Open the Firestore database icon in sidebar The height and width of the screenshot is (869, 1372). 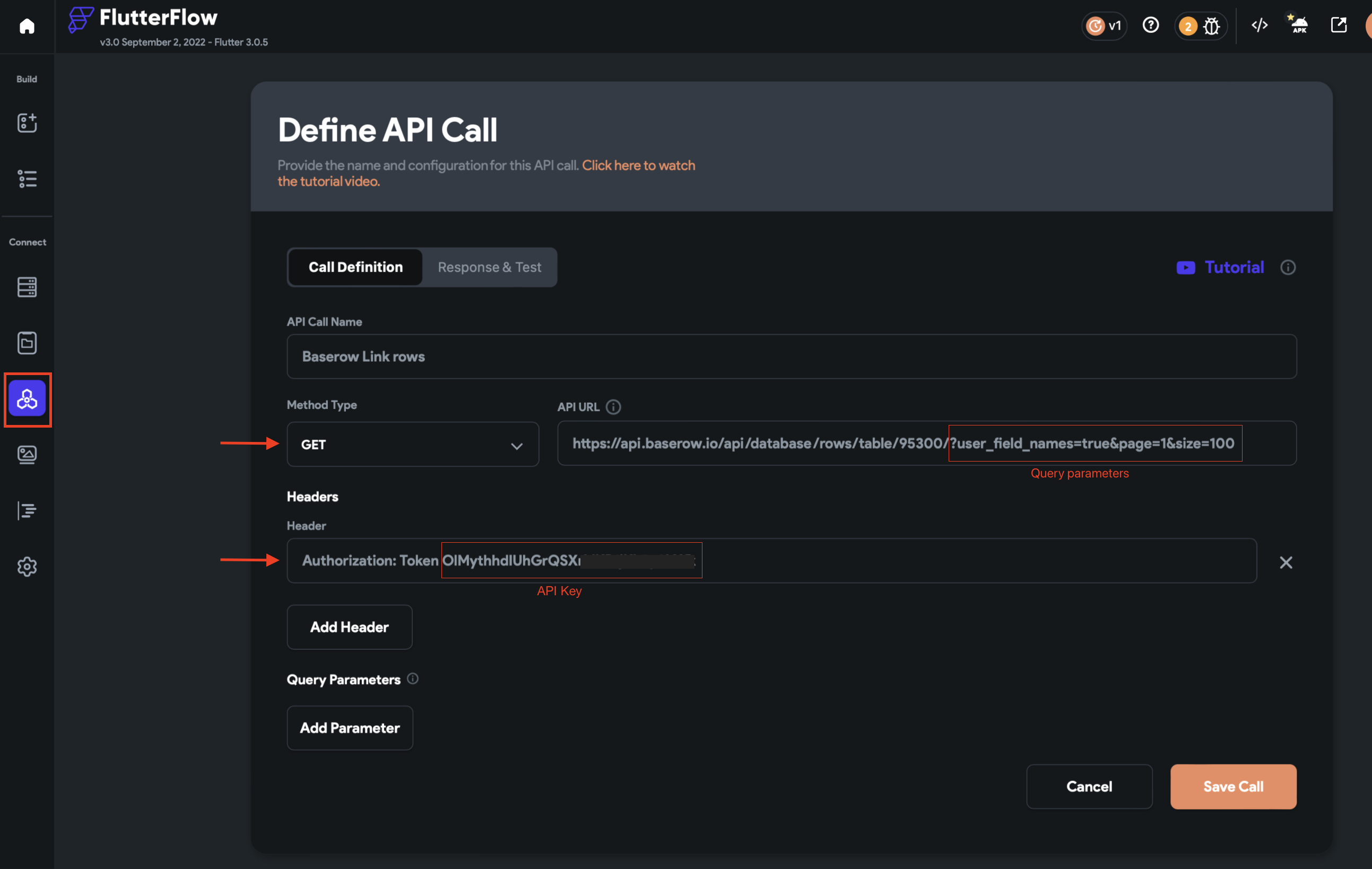click(27, 287)
